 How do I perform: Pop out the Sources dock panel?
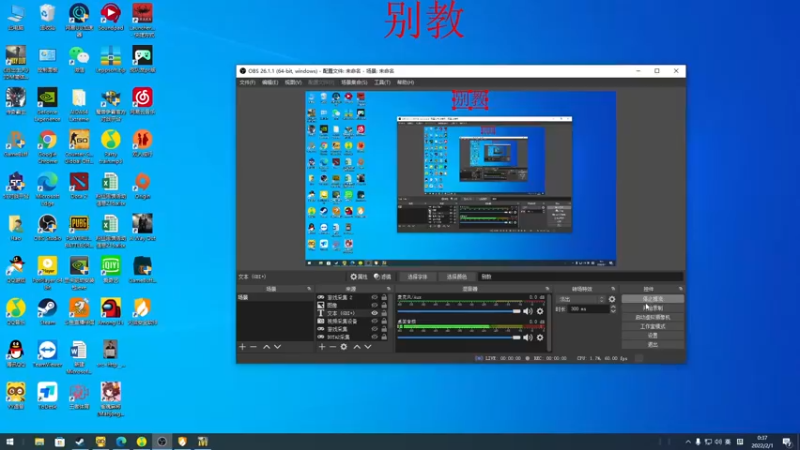tap(388, 289)
